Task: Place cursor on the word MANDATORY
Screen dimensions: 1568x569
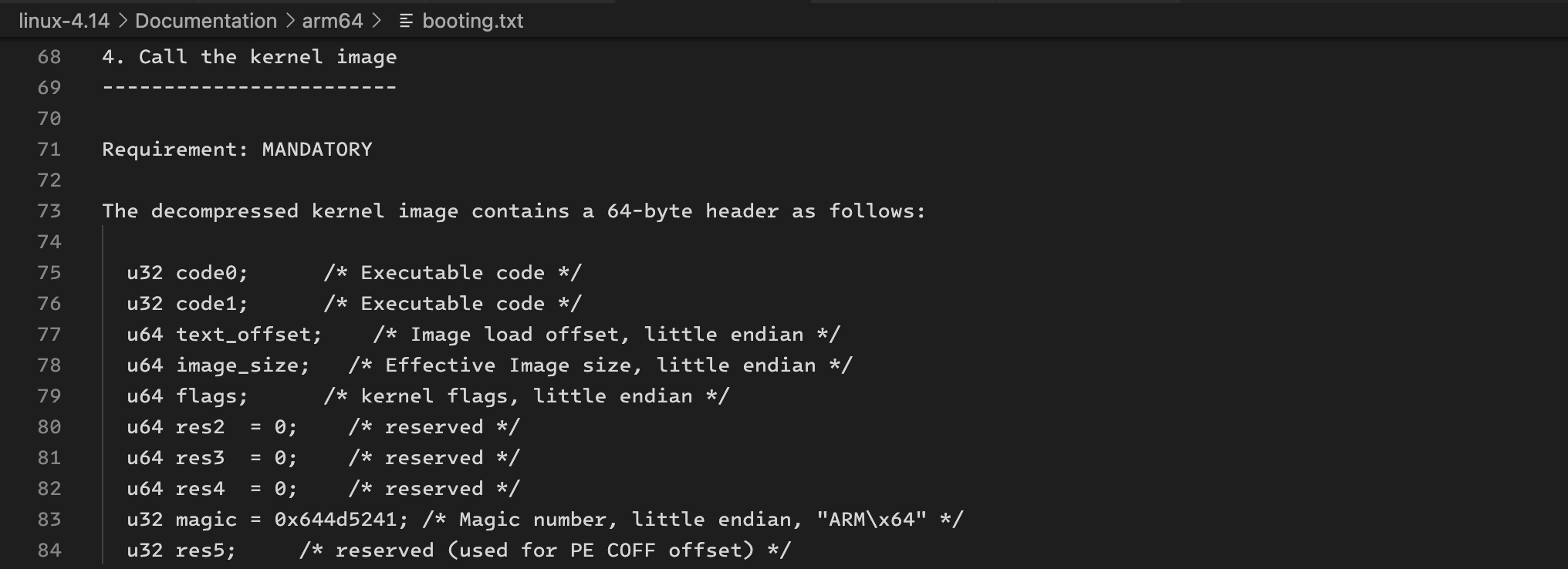Action: coord(317,150)
